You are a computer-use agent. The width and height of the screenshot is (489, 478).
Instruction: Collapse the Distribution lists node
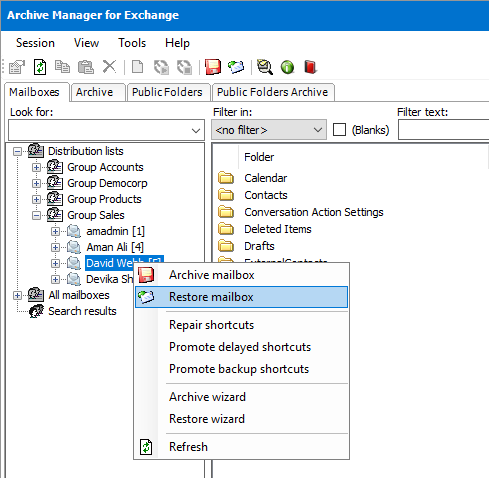[x=17, y=152]
